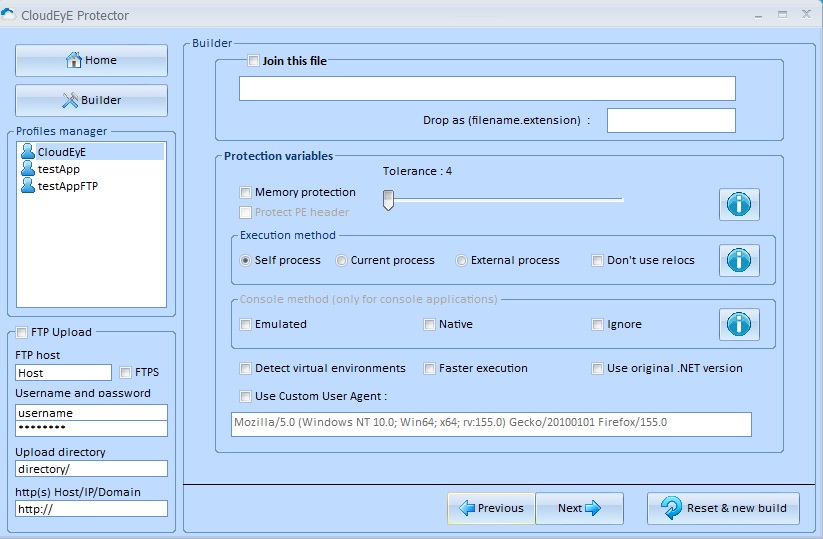Enable Use original .NET version
This screenshot has width=823, height=539.
pyautogui.click(x=597, y=368)
